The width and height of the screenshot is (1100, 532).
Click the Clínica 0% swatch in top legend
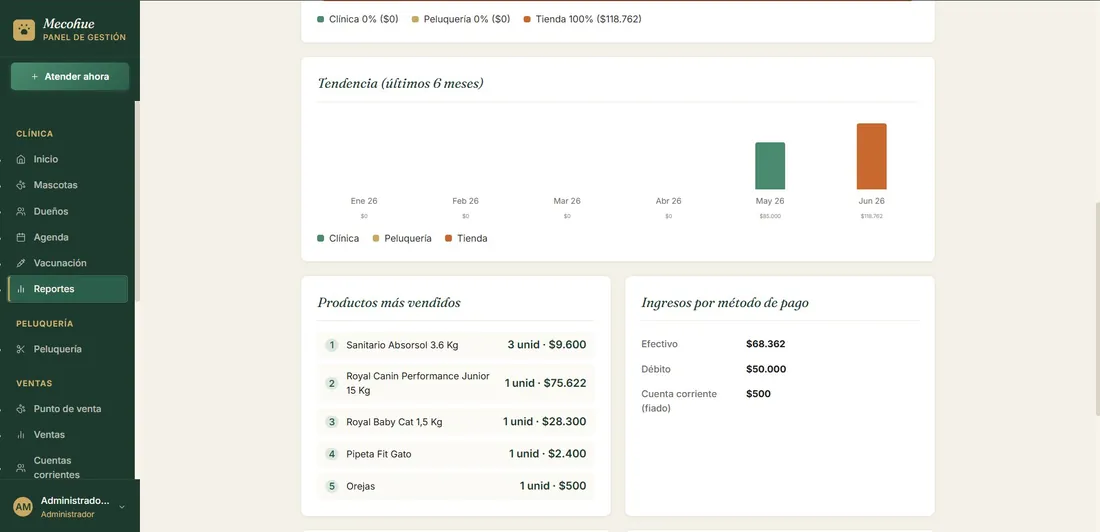point(321,20)
